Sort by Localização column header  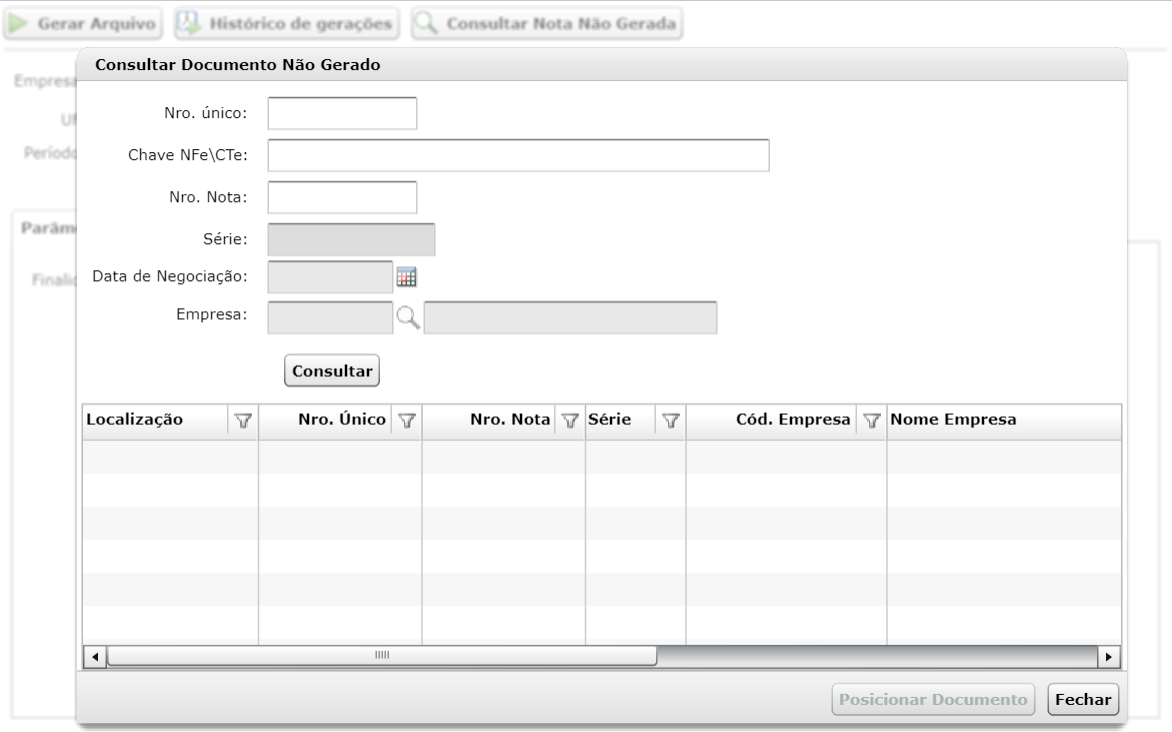pyautogui.click(x=135, y=419)
